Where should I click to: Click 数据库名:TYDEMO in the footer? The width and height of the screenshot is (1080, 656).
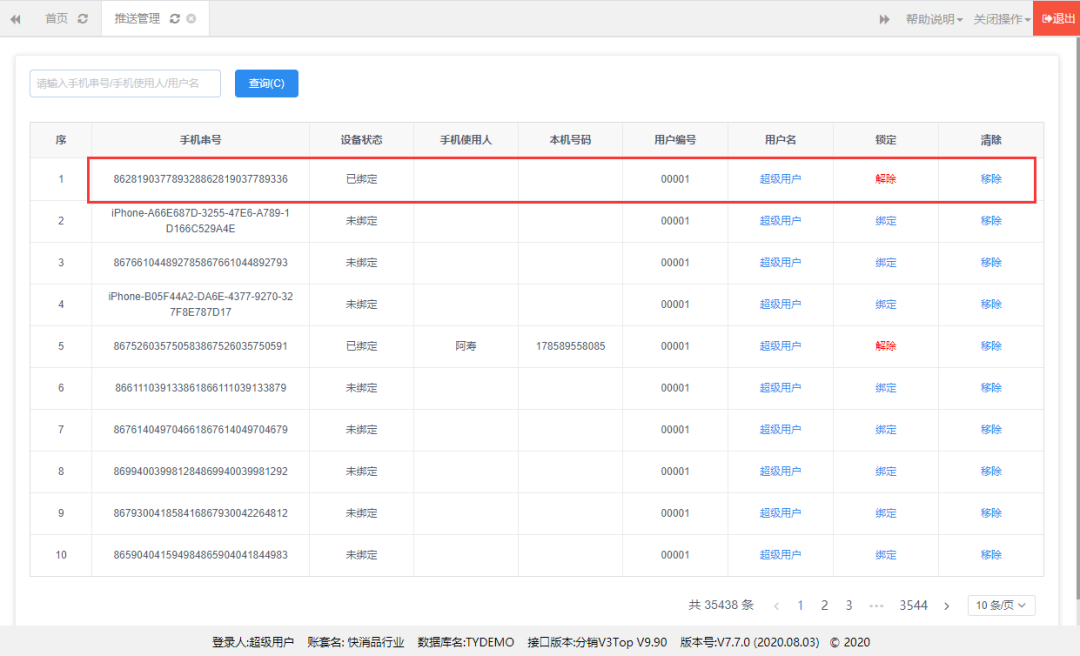tap(466, 642)
